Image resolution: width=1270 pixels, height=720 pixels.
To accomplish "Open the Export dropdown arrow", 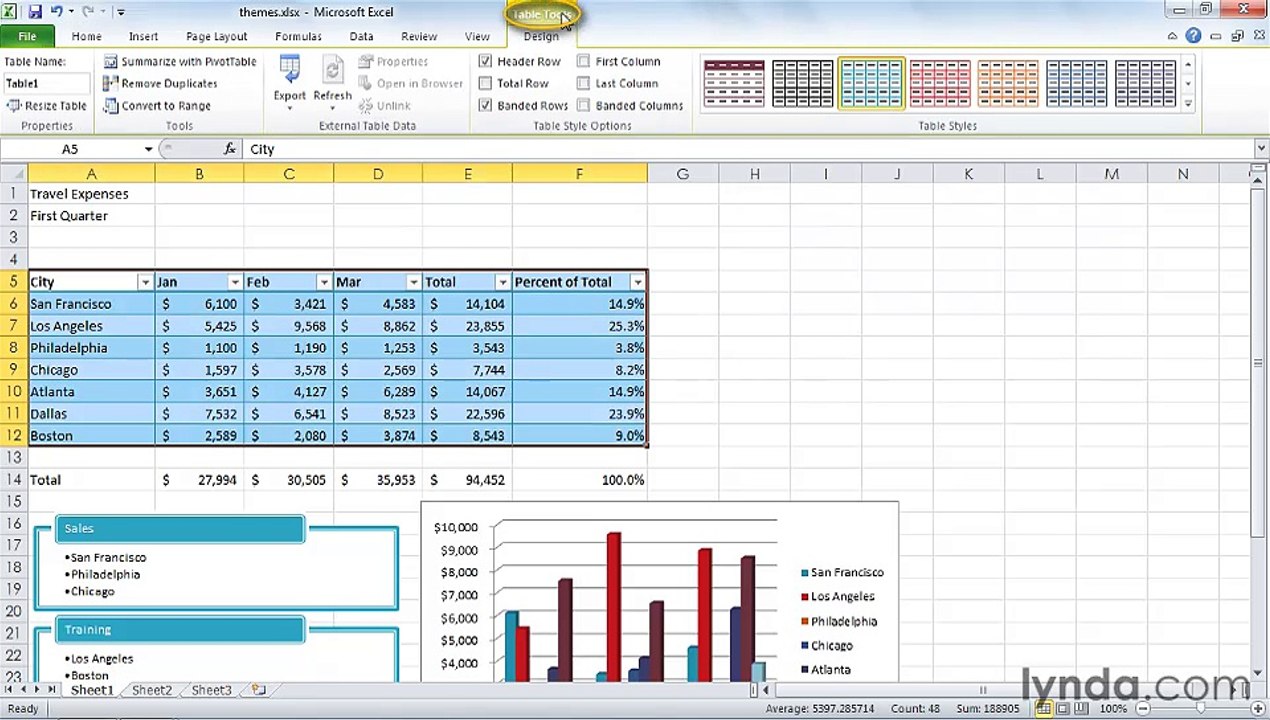I will click(x=290, y=108).
